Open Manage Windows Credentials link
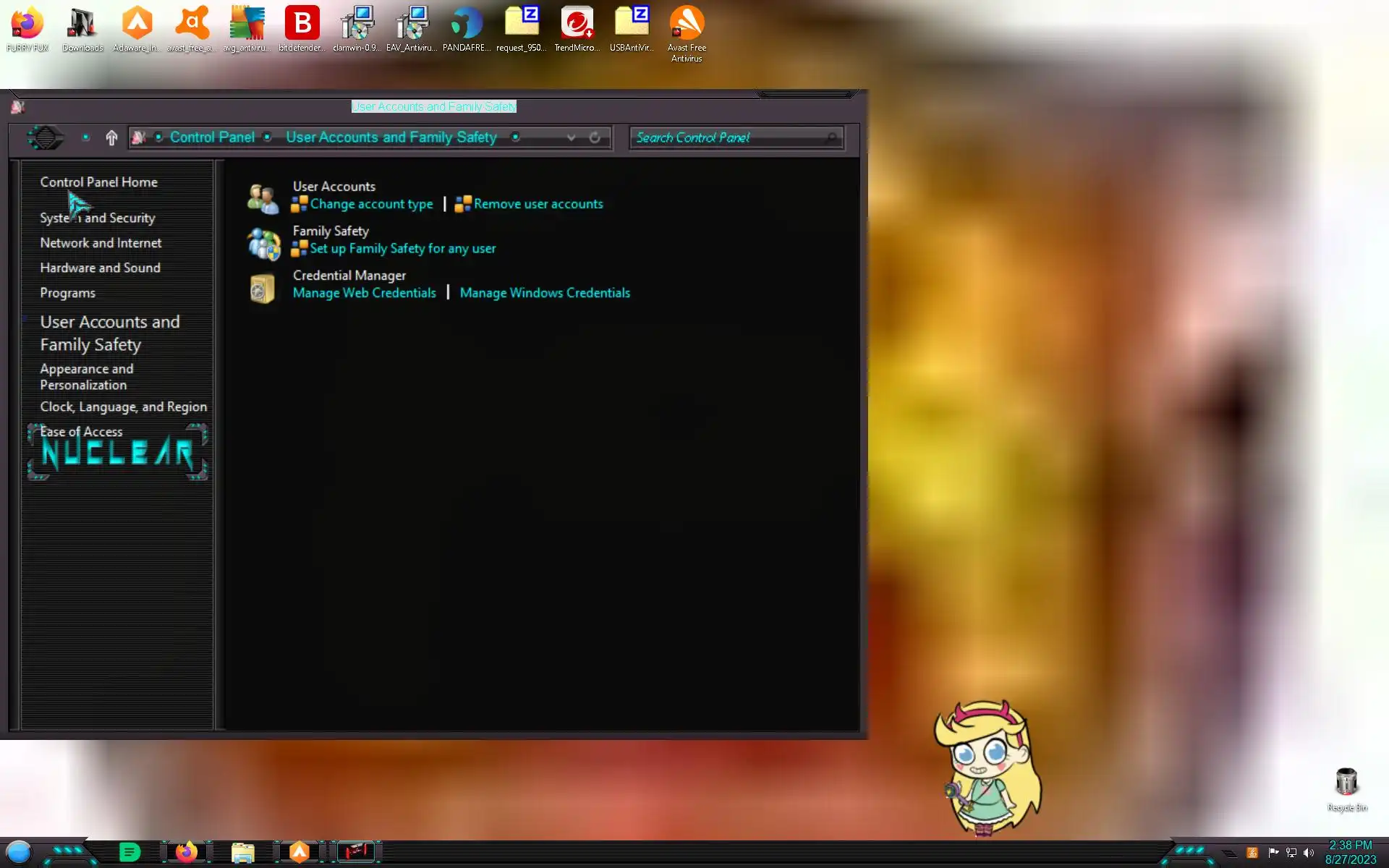The image size is (1389, 868). pyautogui.click(x=545, y=293)
